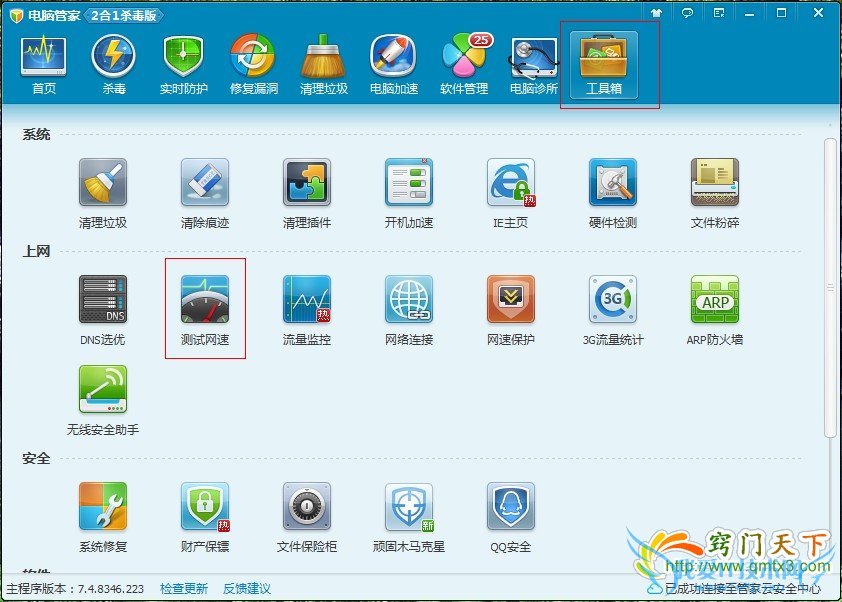Go to the 修复漏洞 tab
Screen dimensions: 842x602
click(253, 66)
